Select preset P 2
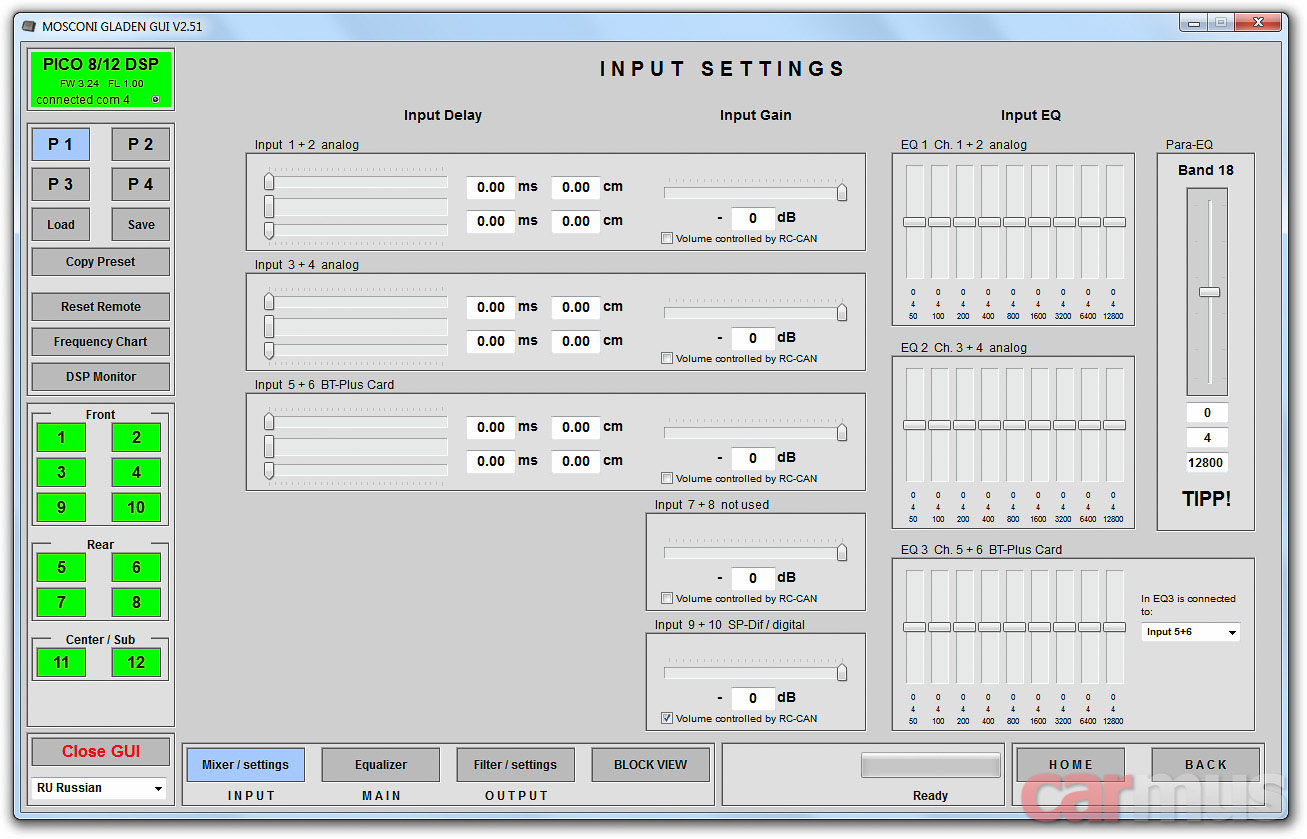 pos(141,144)
